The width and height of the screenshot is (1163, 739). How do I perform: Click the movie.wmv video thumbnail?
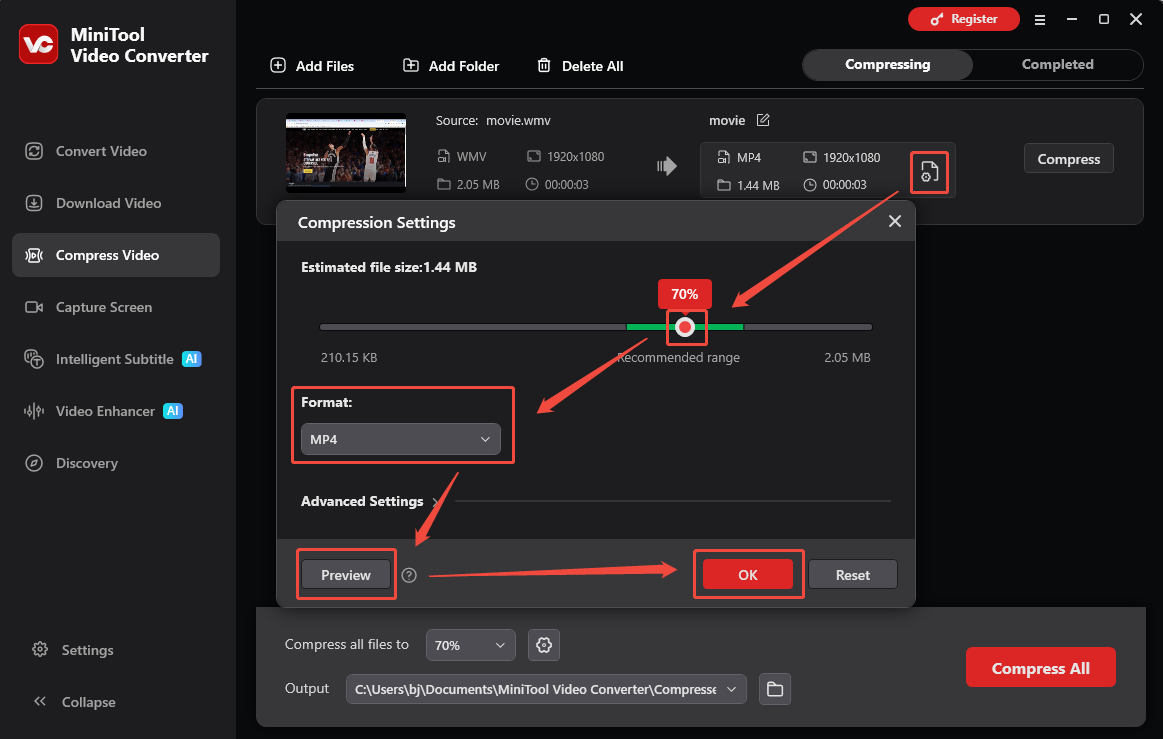[346, 153]
